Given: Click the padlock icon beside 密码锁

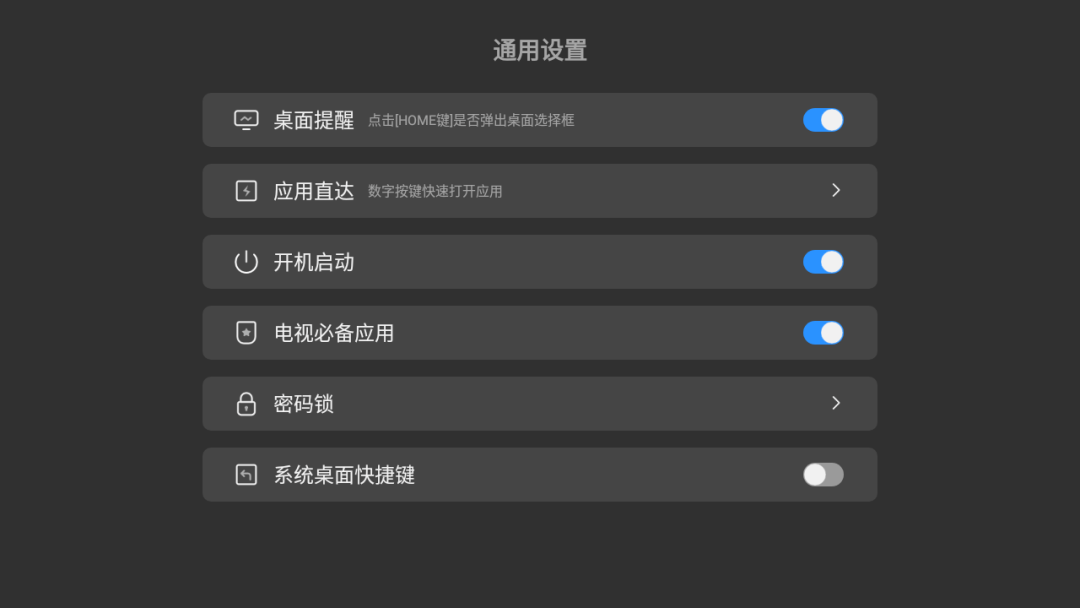Looking at the screenshot, I should [246, 403].
